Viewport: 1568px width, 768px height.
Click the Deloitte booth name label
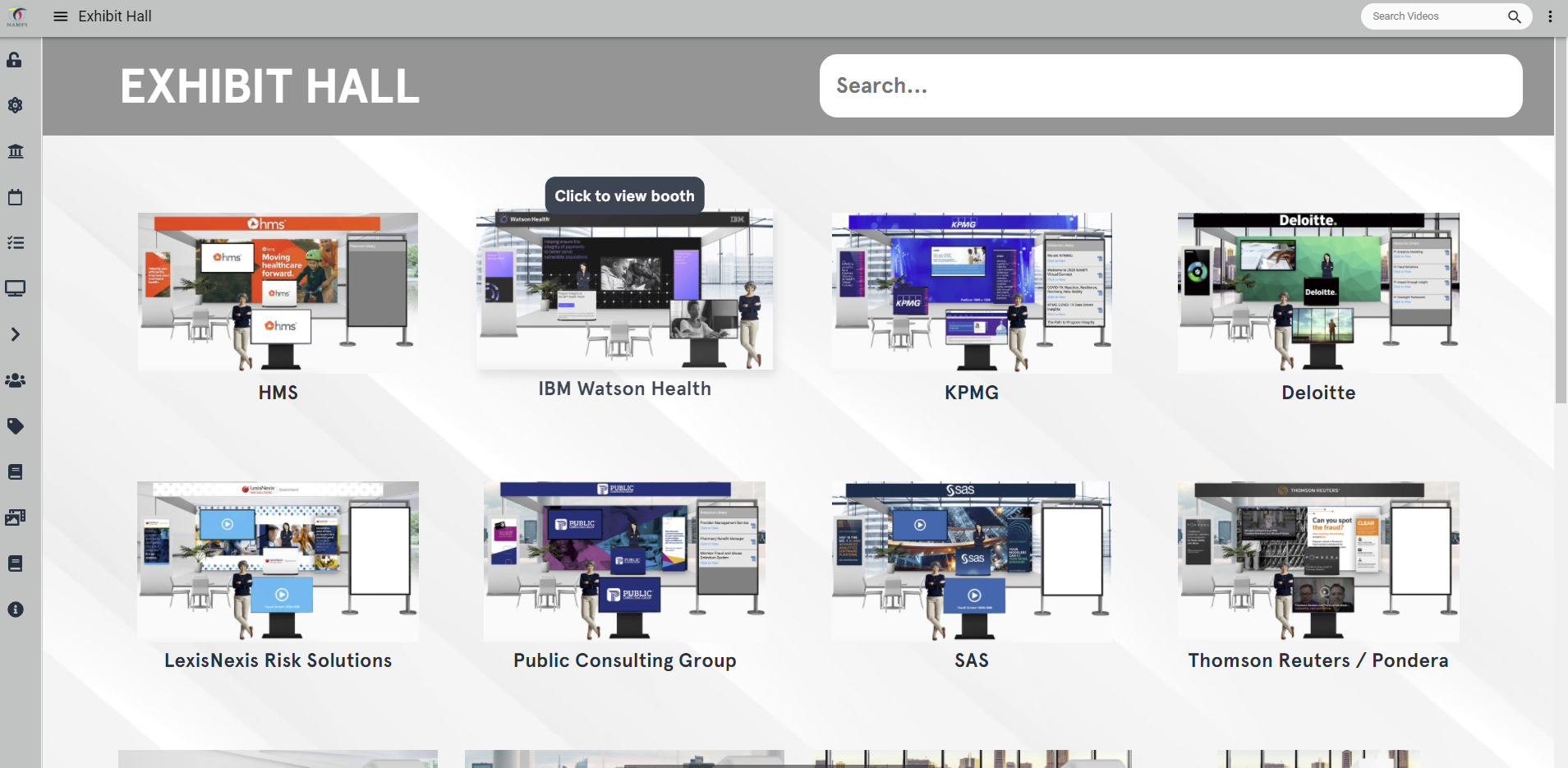pyautogui.click(x=1318, y=393)
